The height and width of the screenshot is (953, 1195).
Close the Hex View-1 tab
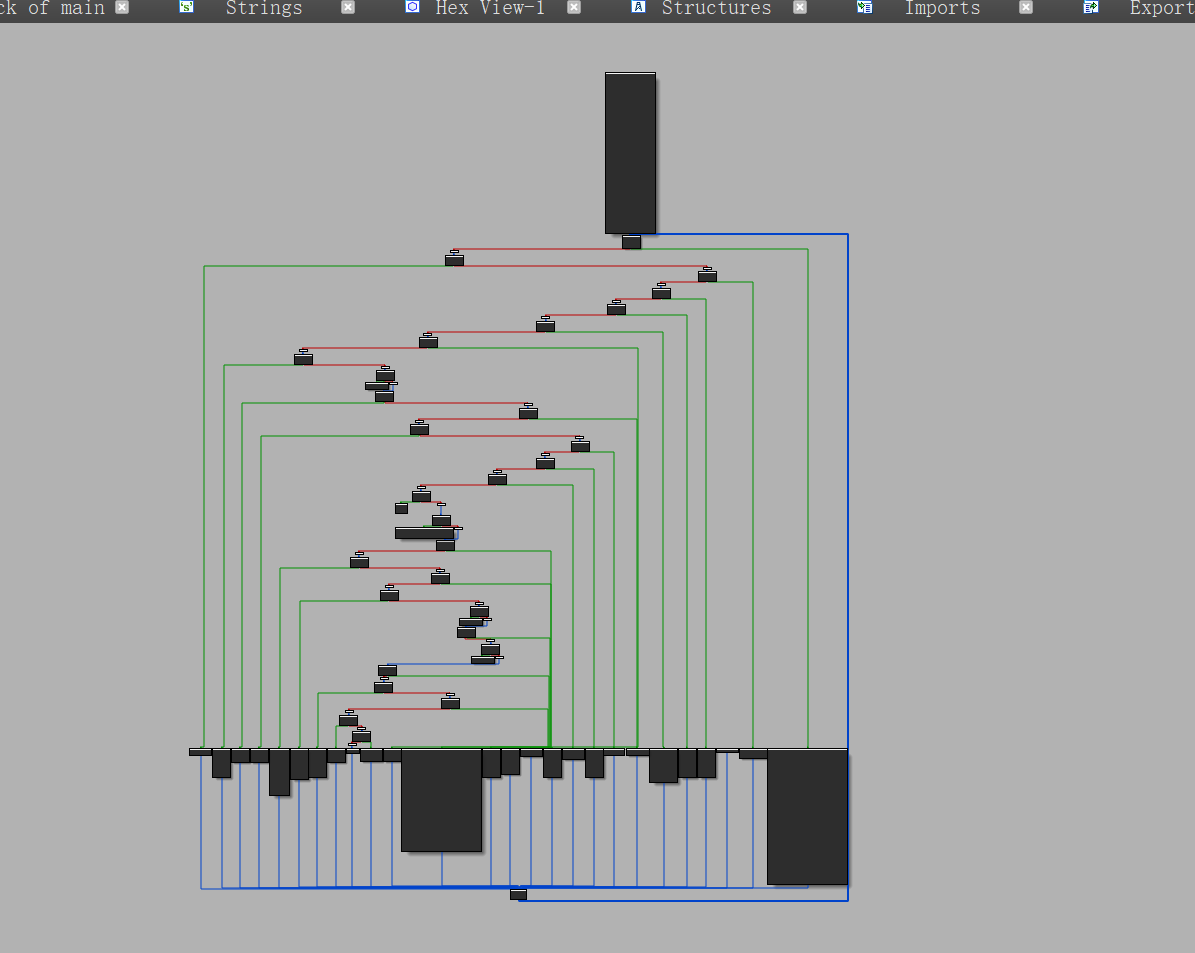574,7
